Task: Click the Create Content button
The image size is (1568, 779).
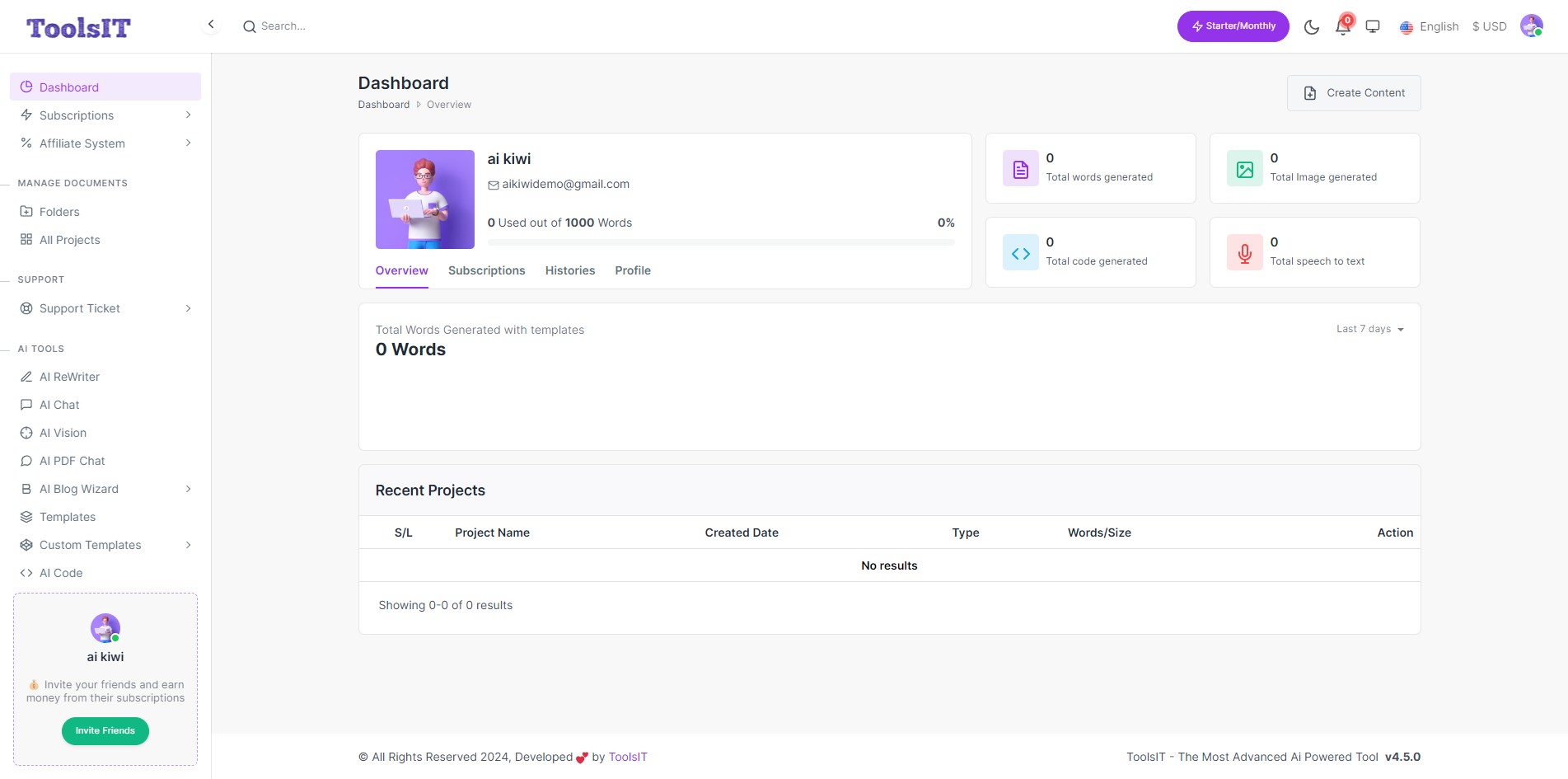Action: point(1354,93)
